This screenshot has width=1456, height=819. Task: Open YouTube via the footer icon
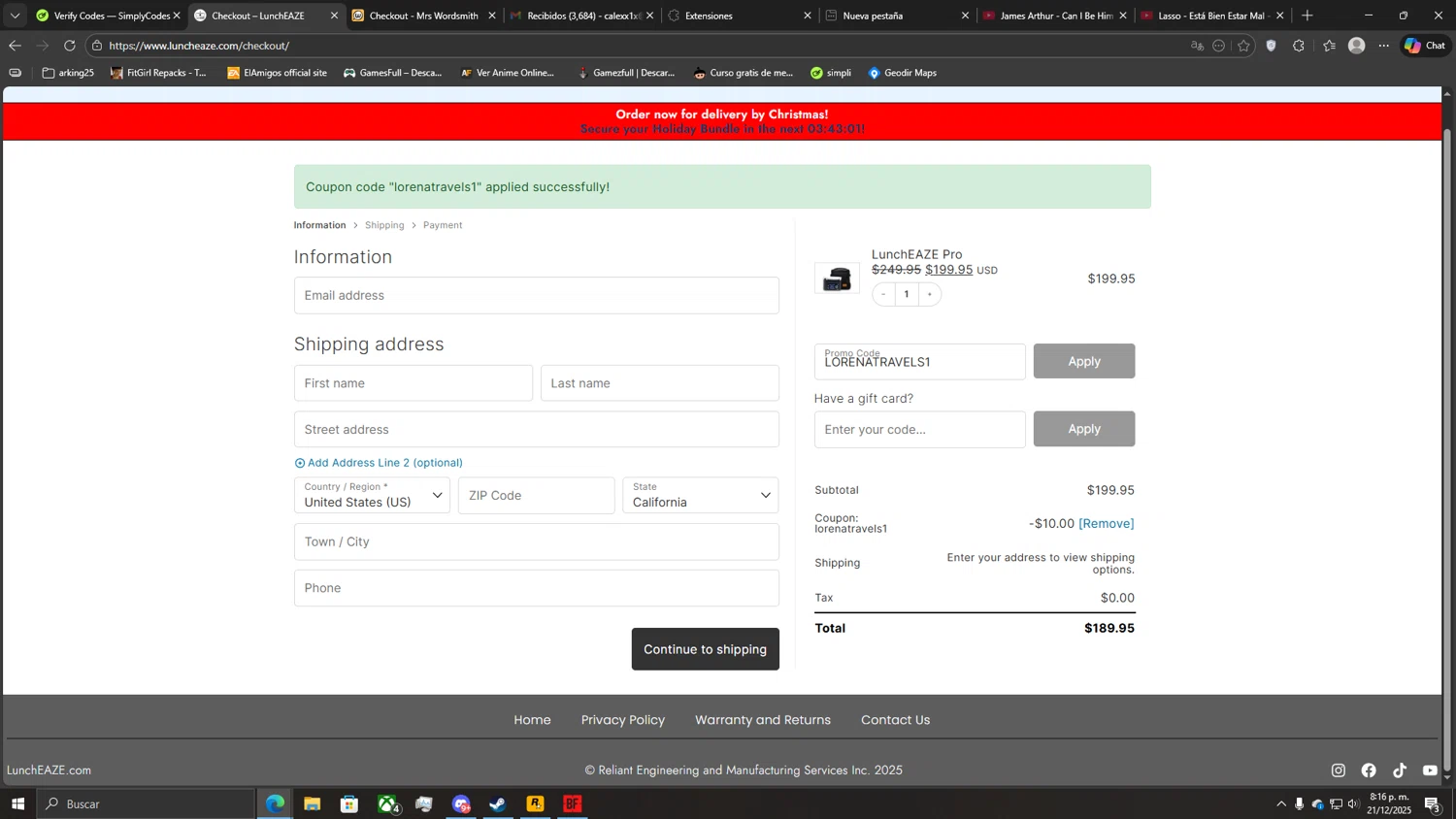[x=1430, y=770]
